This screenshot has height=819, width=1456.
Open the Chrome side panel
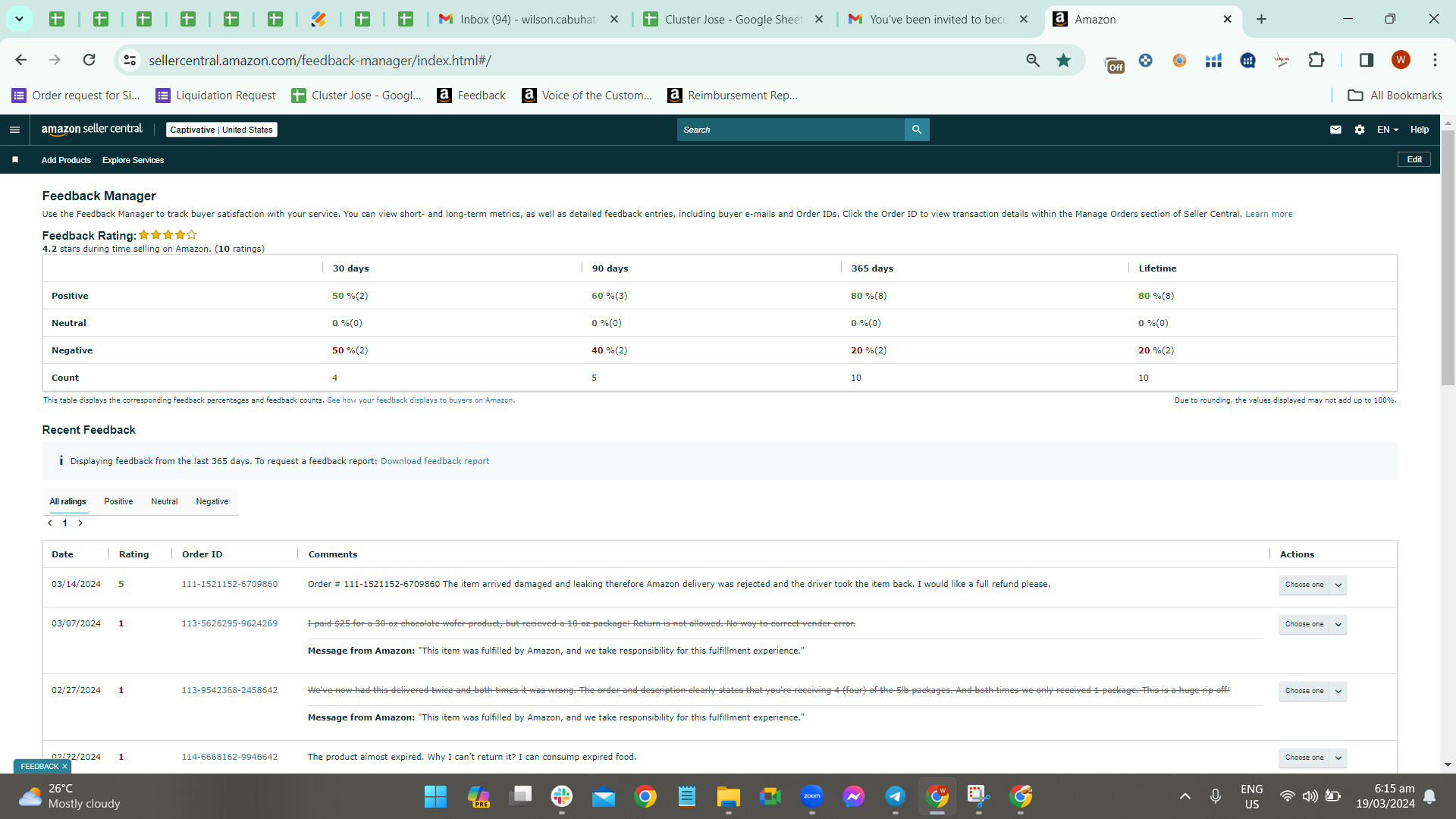pos(1367,60)
